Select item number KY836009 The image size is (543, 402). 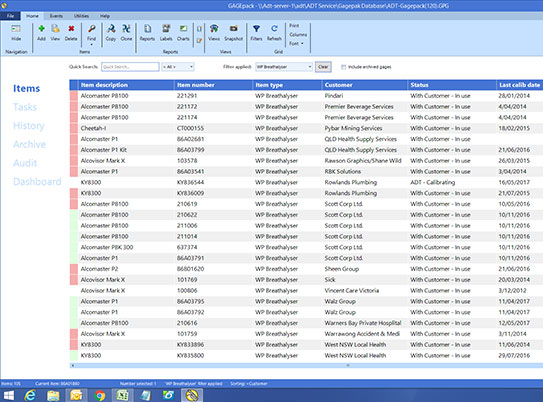coord(190,193)
